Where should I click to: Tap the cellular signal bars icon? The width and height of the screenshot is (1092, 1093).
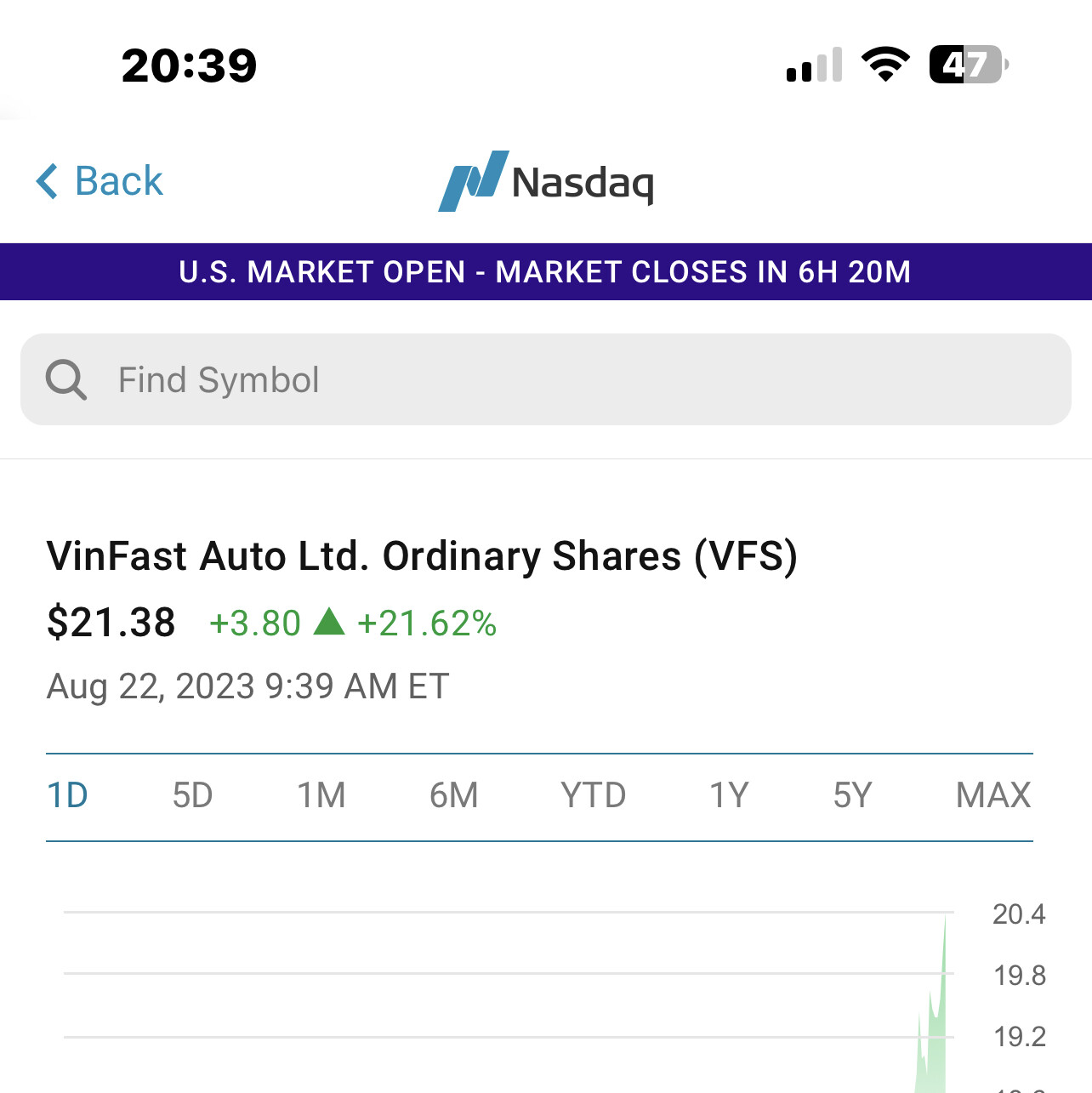tap(814, 65)
